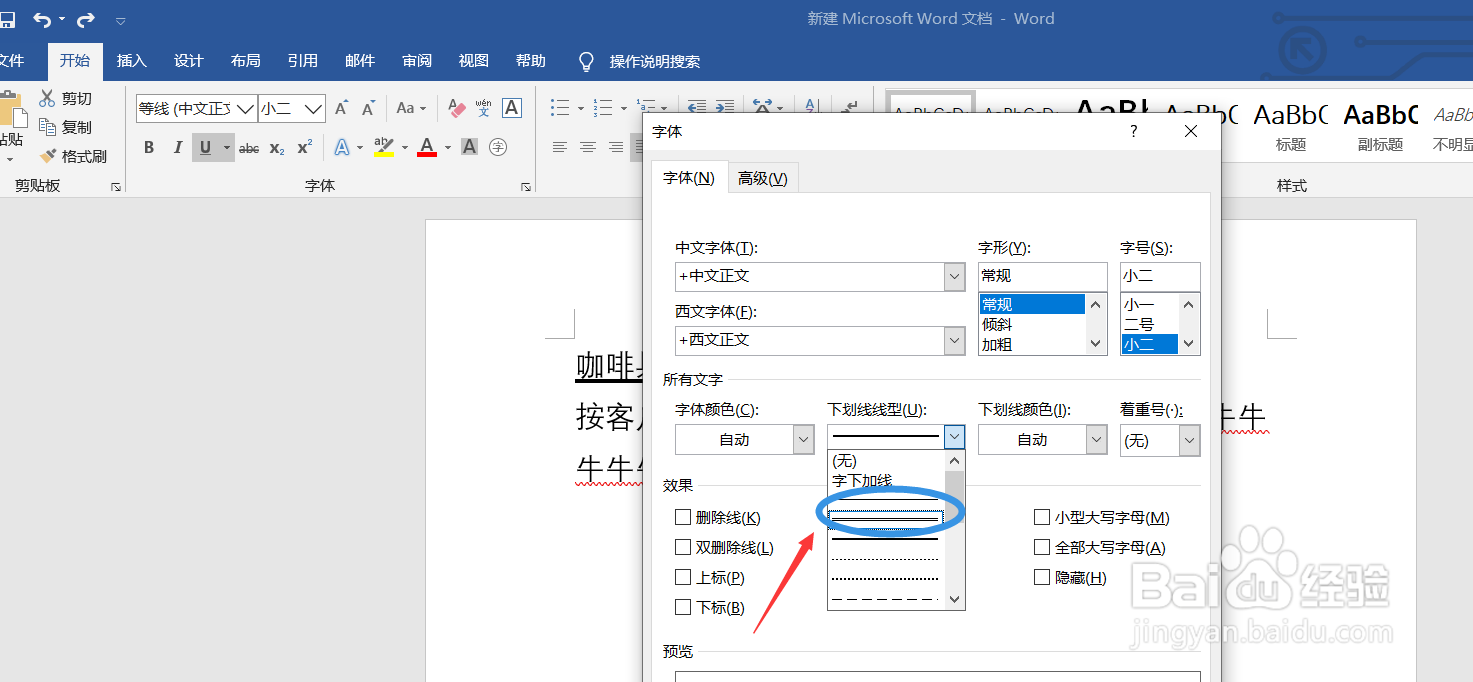Expand the 字体颜色 dropdown in the dialog
This screenshot has width=1473, height=682.
coord(802,439)
